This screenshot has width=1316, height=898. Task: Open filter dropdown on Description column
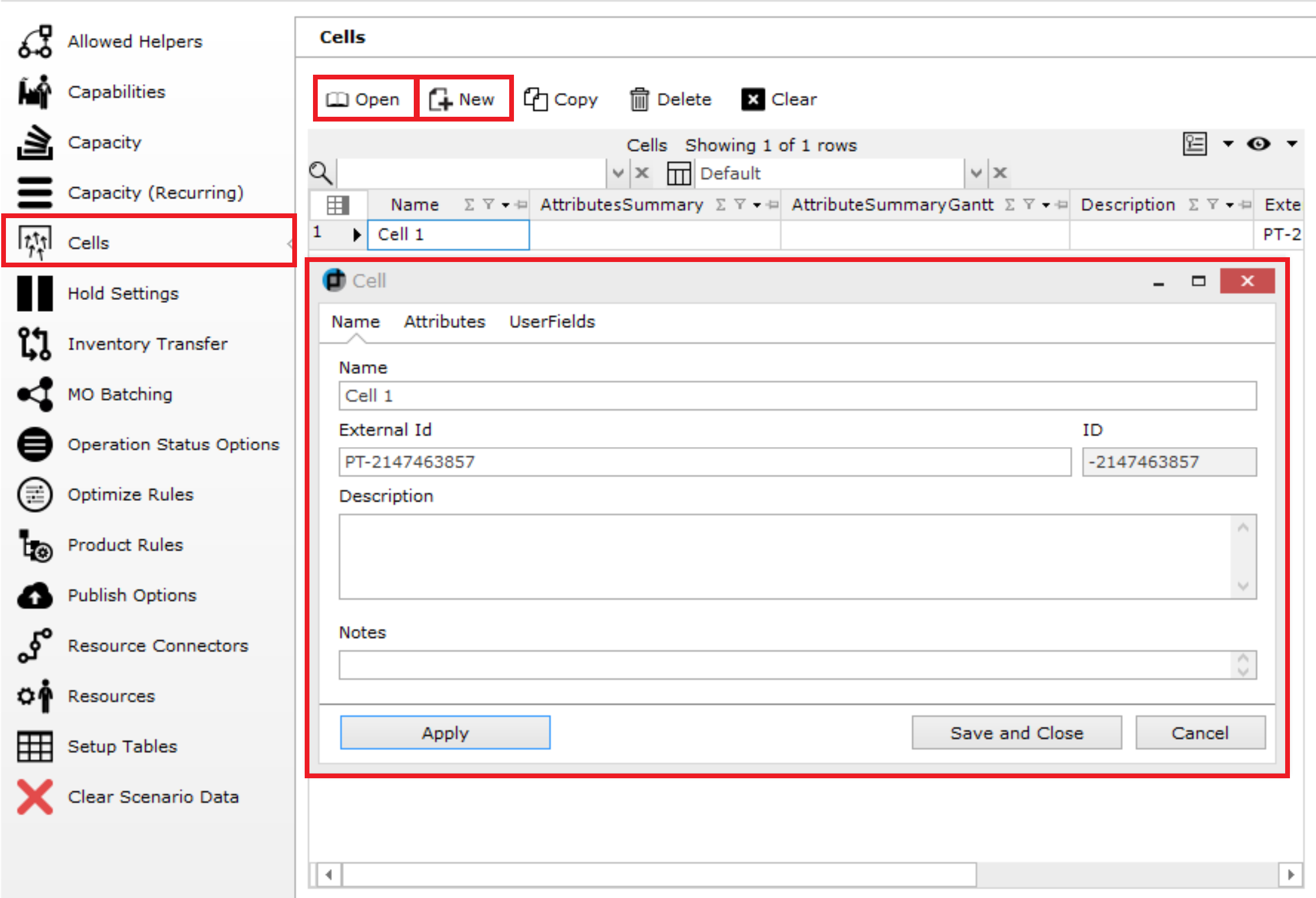click(x=1230, y=205)
